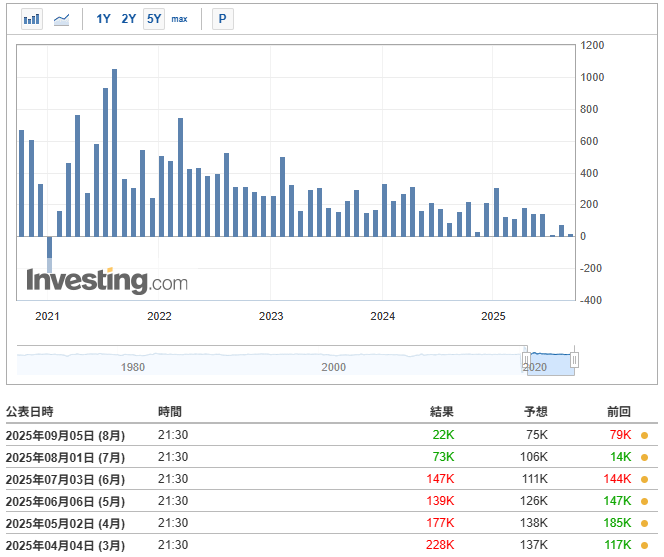Click the orange dot on the 08月01日 row
664x557 pixels.
645,457
